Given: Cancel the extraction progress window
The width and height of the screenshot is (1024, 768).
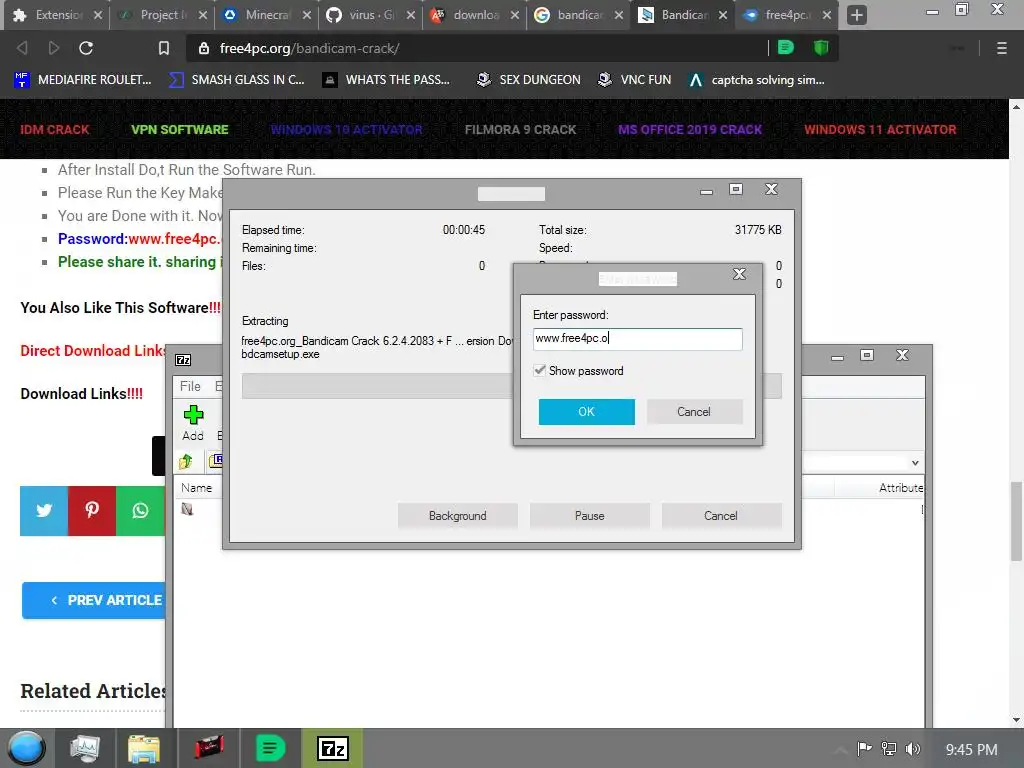Looking at the screenshot, I should click(721, 515).
